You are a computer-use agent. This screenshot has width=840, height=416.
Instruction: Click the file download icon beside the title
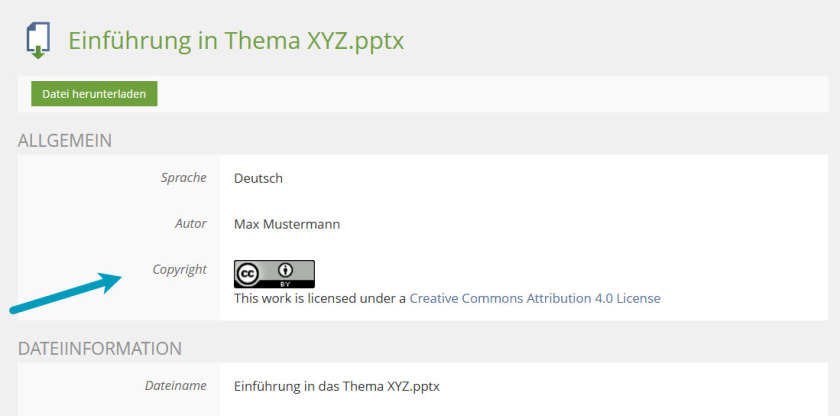(38, 40)
